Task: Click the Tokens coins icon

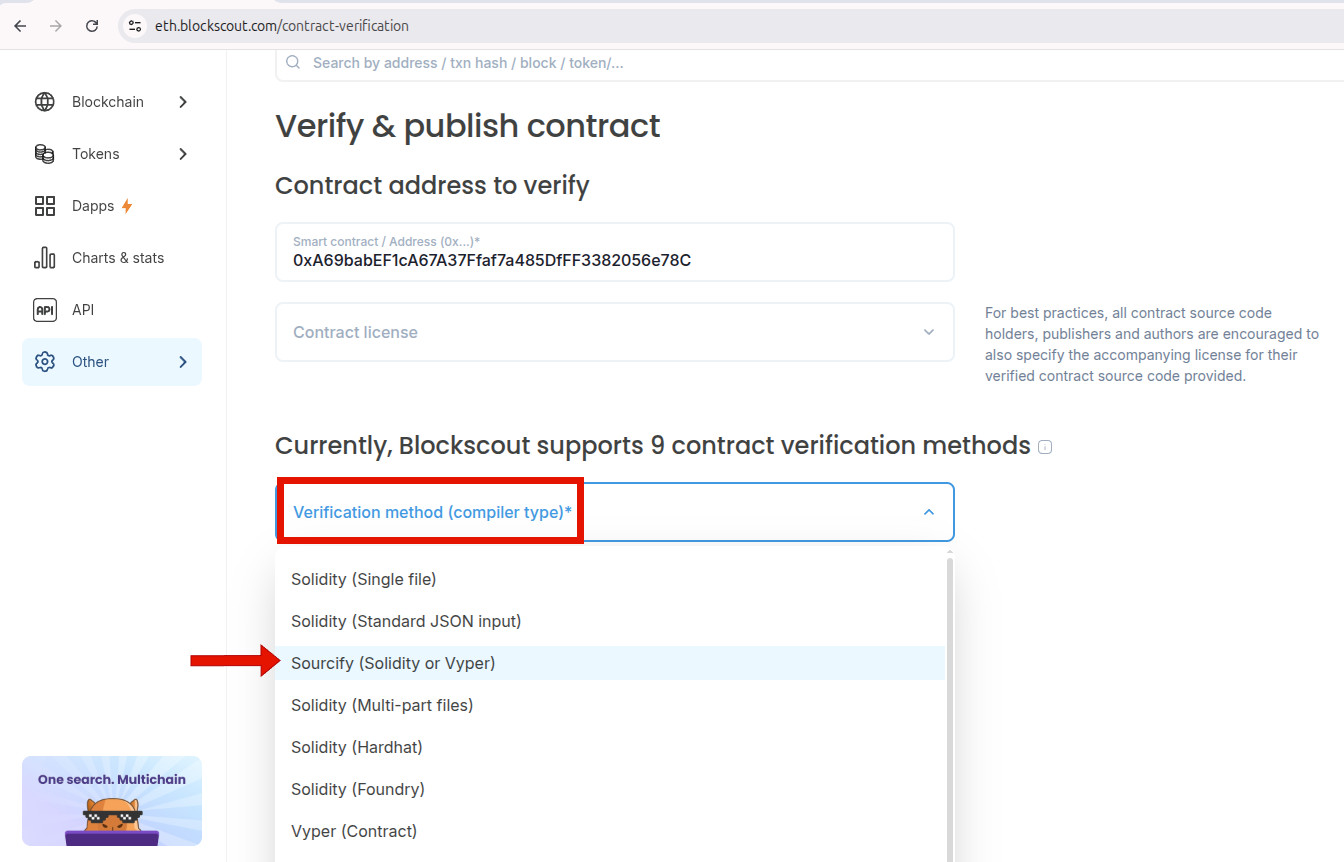Action: click(x=44, y=154)
